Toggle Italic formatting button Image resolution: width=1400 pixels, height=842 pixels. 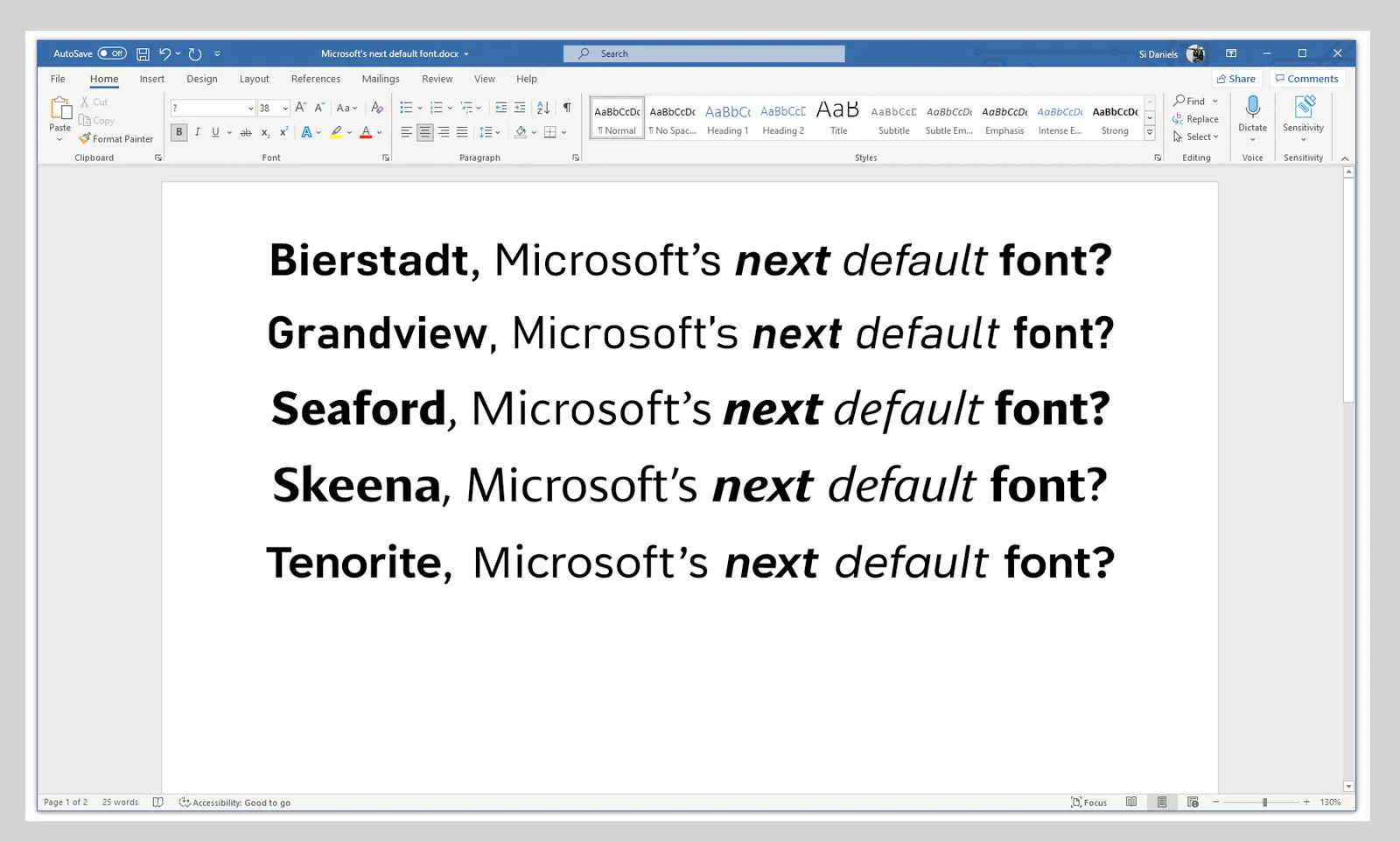tap(198, 132)
